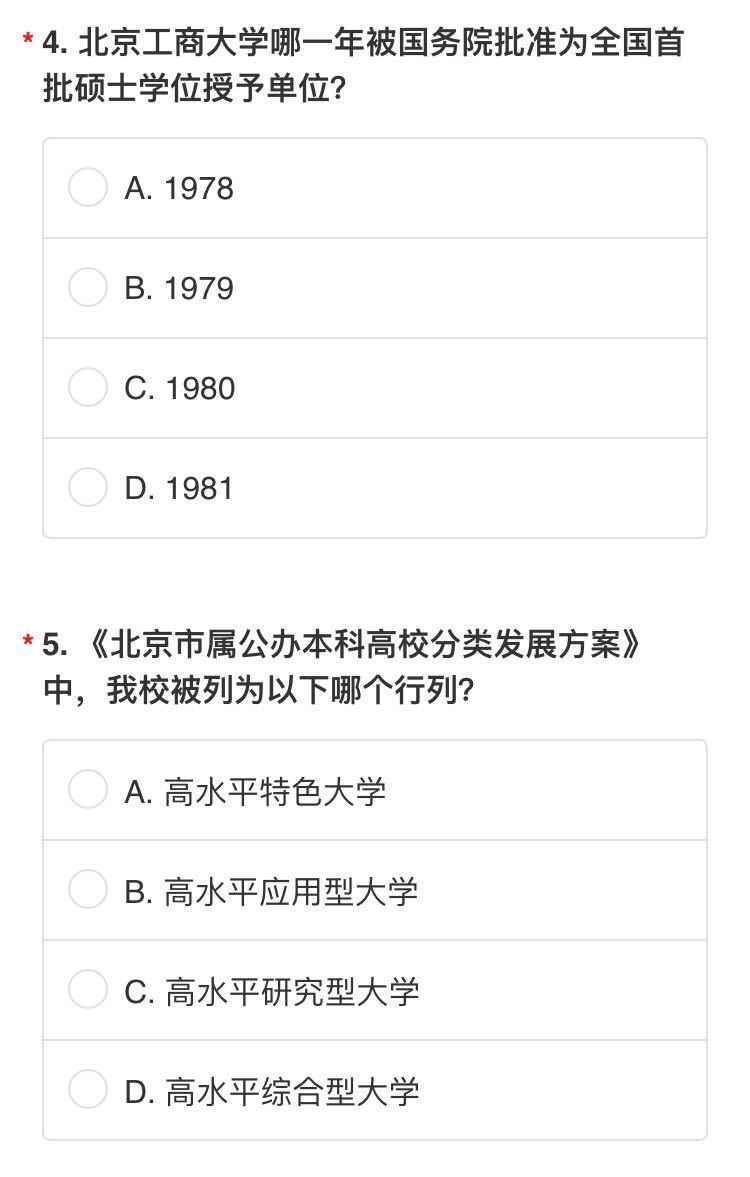Tap the 高水平应用型大学 label text
Image resolution: width=750 pixels, height=1177 pixels.
pos(291,891)
